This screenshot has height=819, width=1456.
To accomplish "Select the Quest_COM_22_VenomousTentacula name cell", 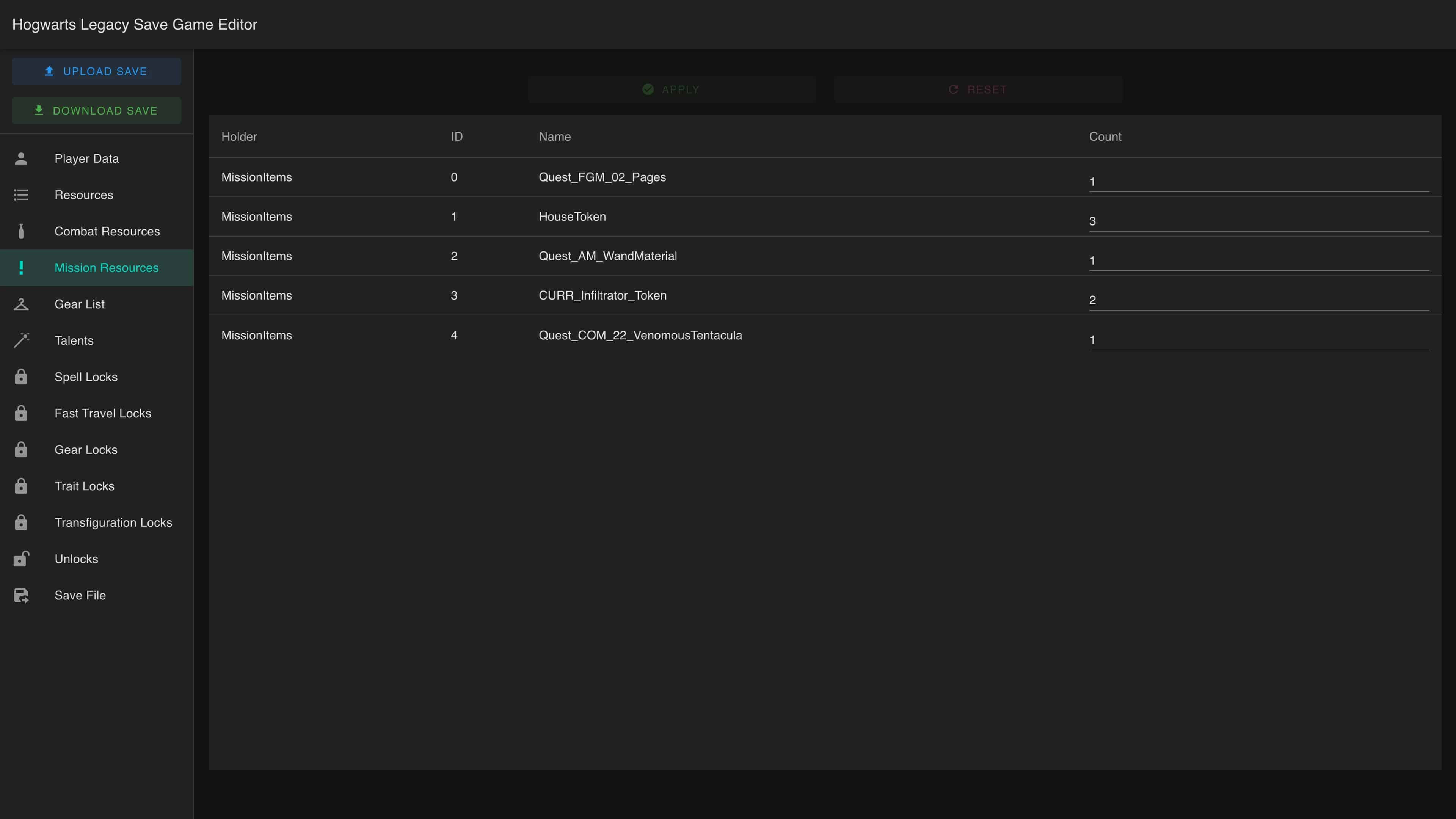I will coord(640,335).
